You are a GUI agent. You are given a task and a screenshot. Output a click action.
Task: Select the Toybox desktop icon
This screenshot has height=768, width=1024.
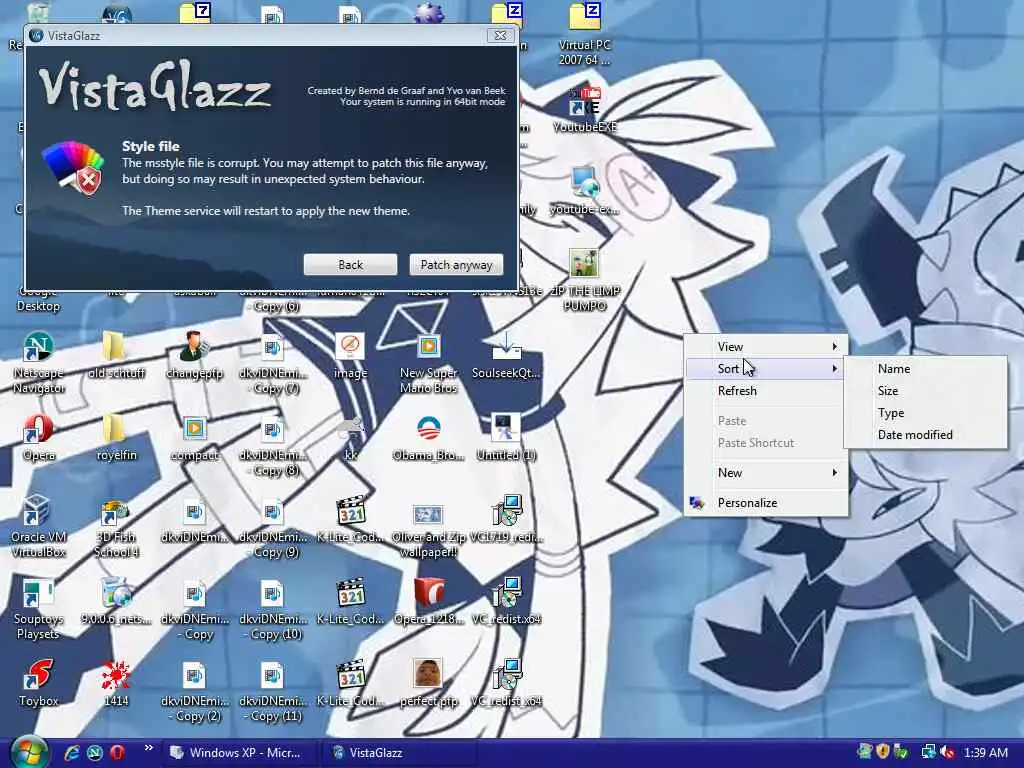(39, 683)
